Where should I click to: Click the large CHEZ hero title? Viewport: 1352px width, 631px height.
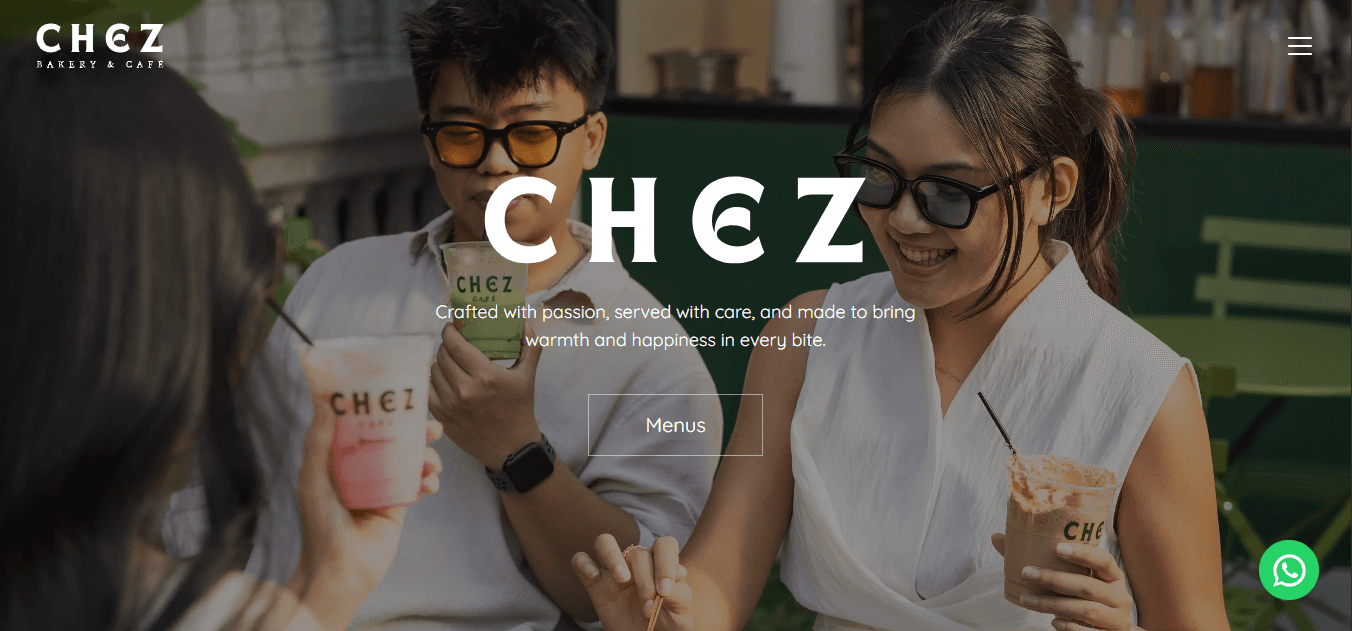675,220
